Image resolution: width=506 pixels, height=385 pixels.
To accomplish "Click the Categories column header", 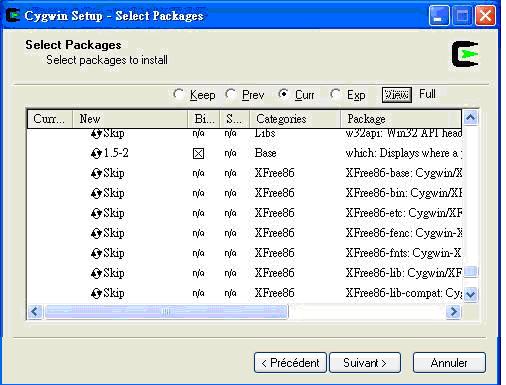I will [x=295, y=119].
